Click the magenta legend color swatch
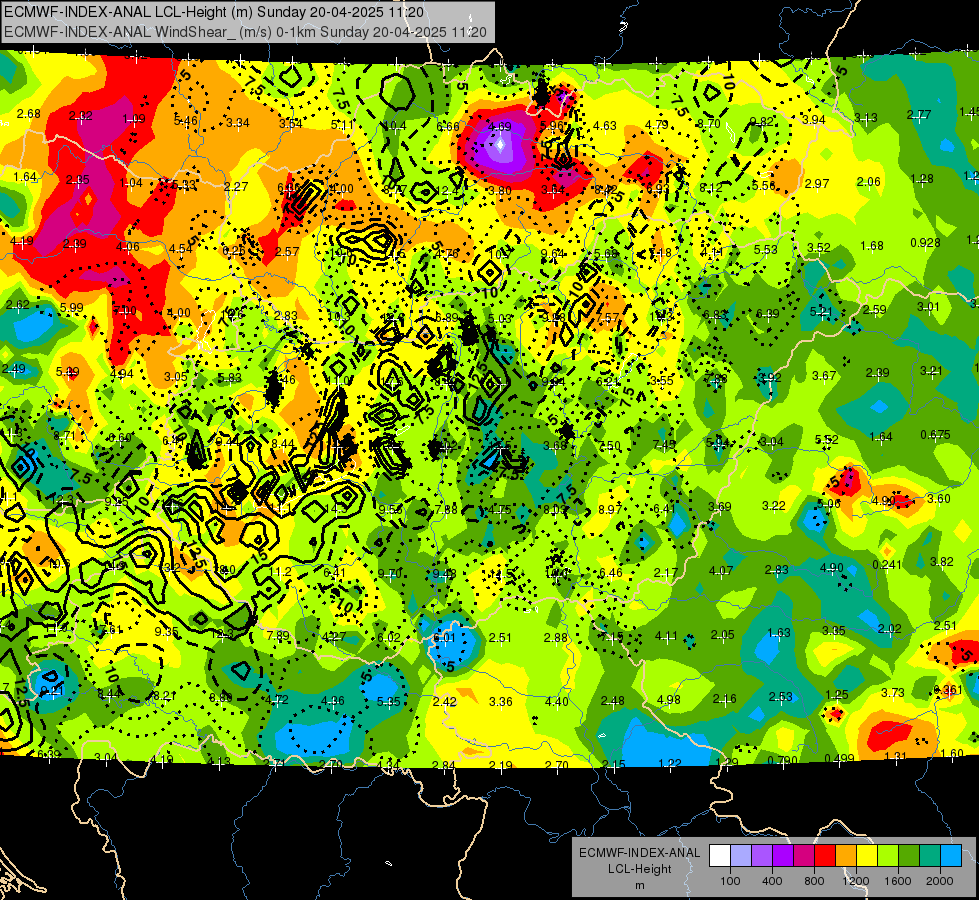The width and height of the screenshot is (979, 900). (804, 856)
